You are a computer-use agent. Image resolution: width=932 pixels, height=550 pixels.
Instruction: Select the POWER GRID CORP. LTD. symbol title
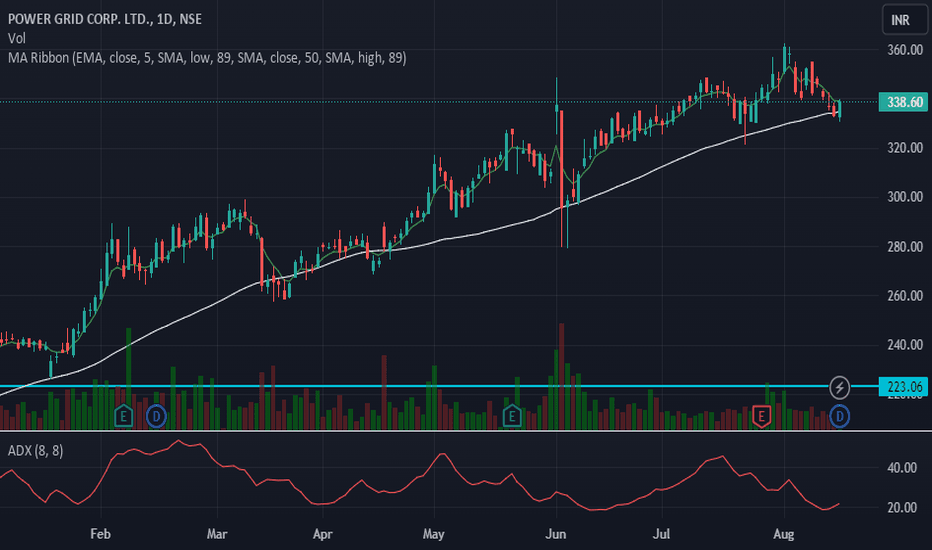tap(105, 19)
